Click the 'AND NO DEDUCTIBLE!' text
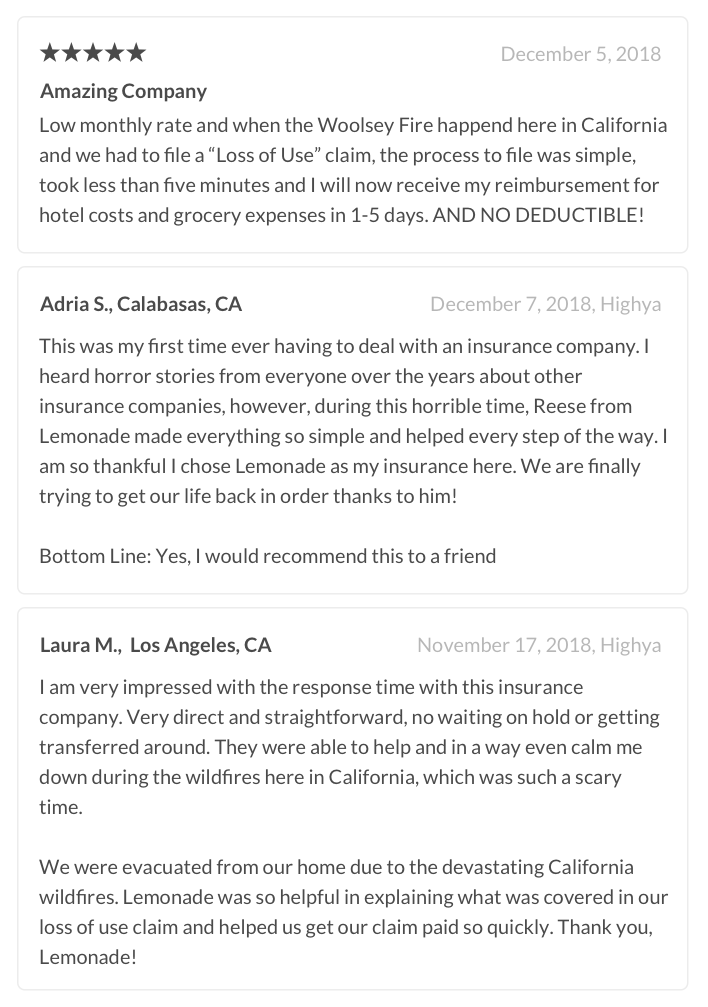 point(538,215)
